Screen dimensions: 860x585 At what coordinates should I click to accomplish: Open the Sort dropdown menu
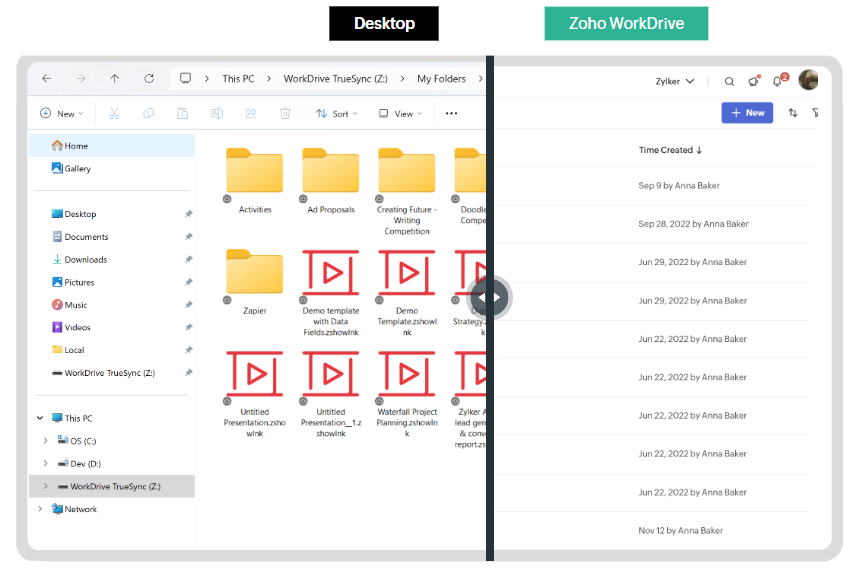coord(336,113)
